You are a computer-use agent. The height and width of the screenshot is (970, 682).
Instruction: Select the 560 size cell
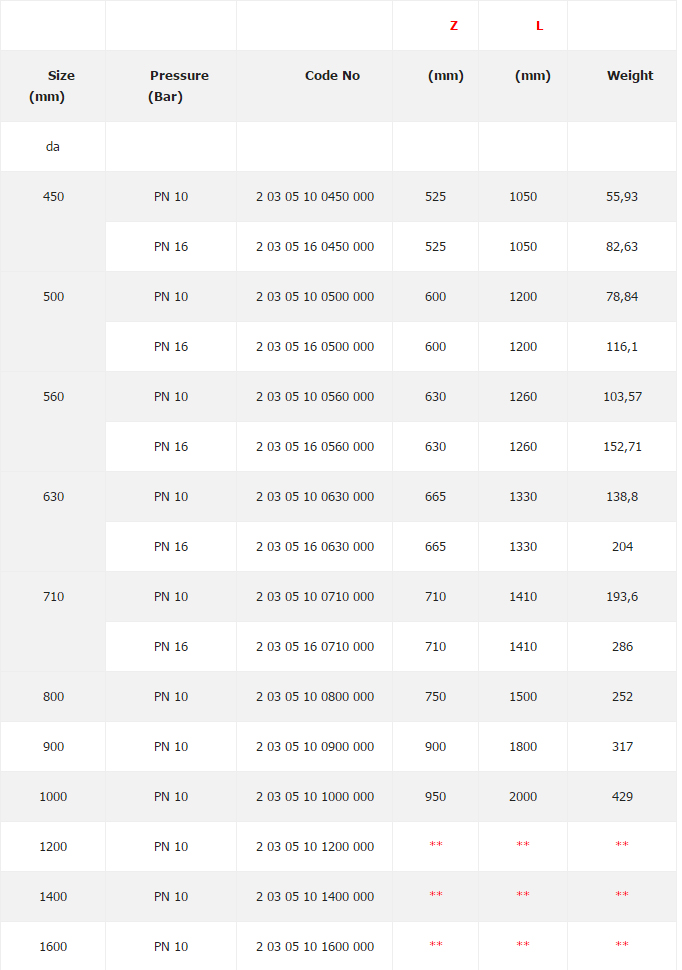[54, 397]
